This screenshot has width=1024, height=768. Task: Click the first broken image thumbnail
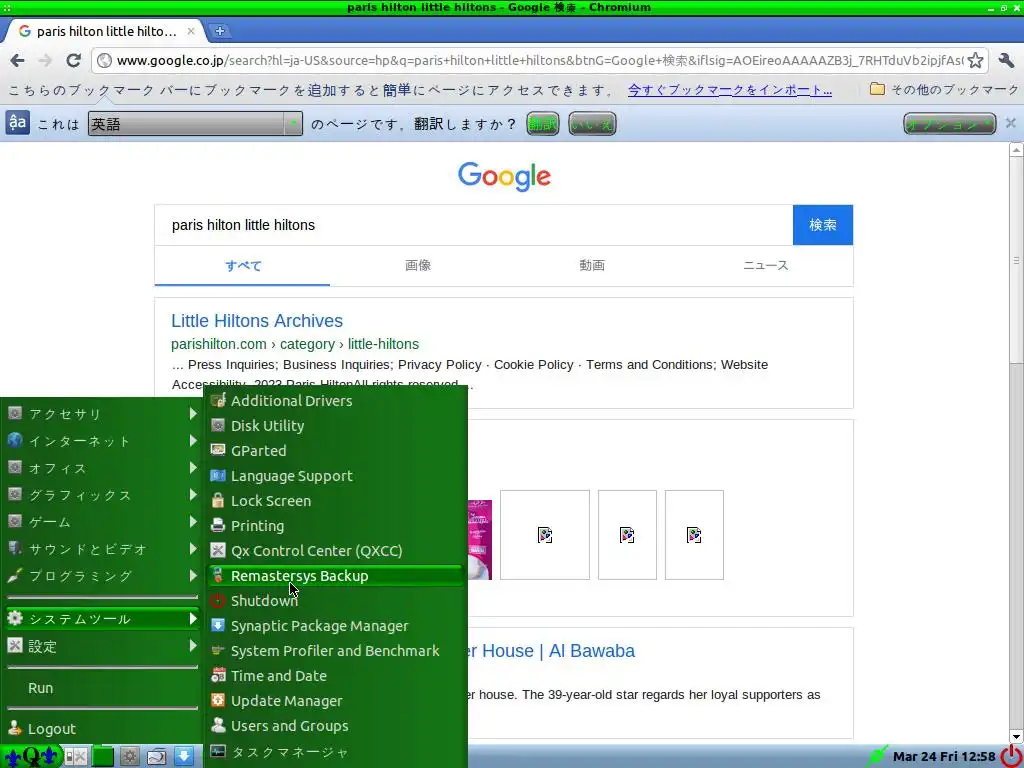pos(545,535)
